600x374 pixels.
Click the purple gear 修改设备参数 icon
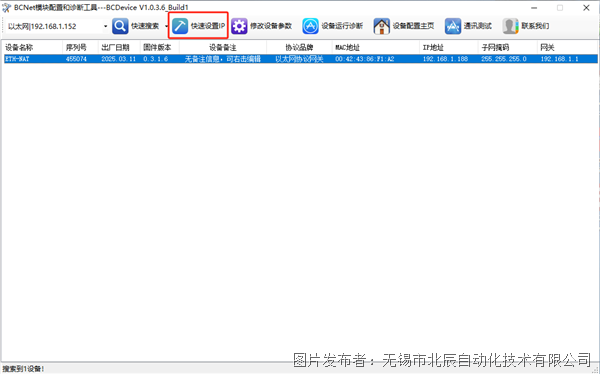(239, 26)
